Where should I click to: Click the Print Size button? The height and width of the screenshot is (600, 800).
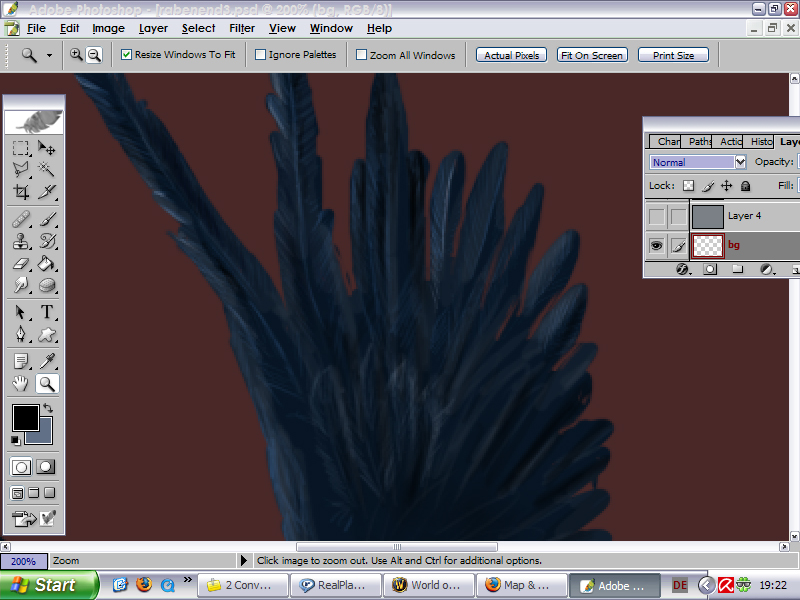(673, 55)
